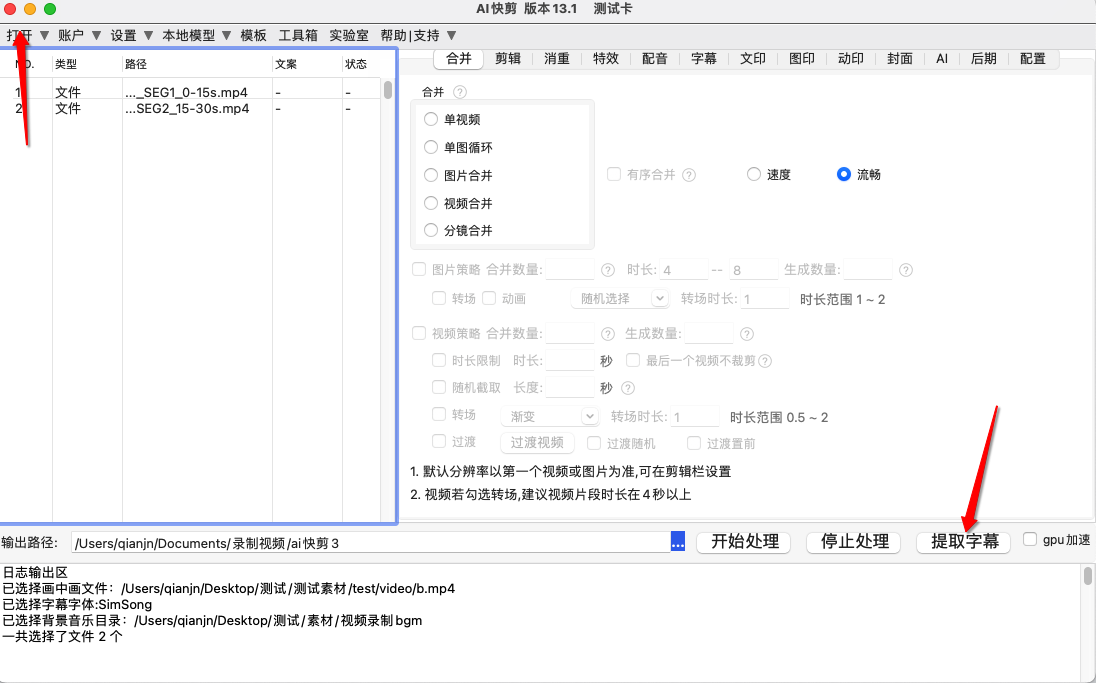Switch to the 字幕 tab
The height and width of the screenshot is (683, 1096).
[704, 59]
